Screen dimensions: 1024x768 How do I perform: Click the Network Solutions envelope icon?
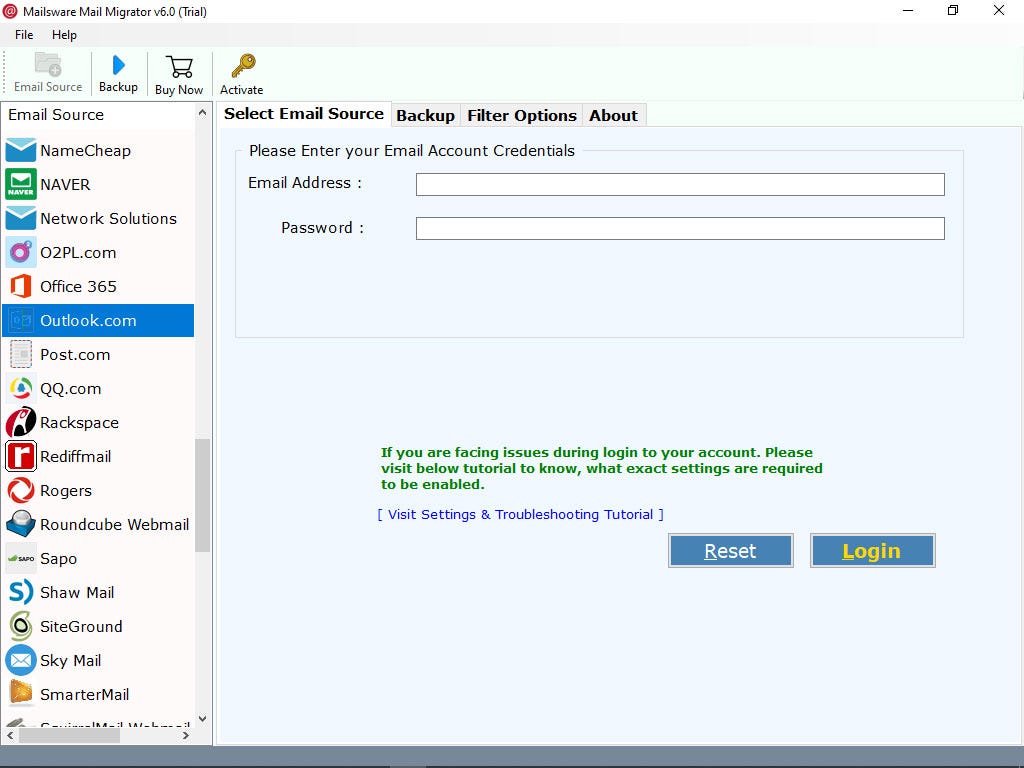pyautogui.click(x=21, y=218)
